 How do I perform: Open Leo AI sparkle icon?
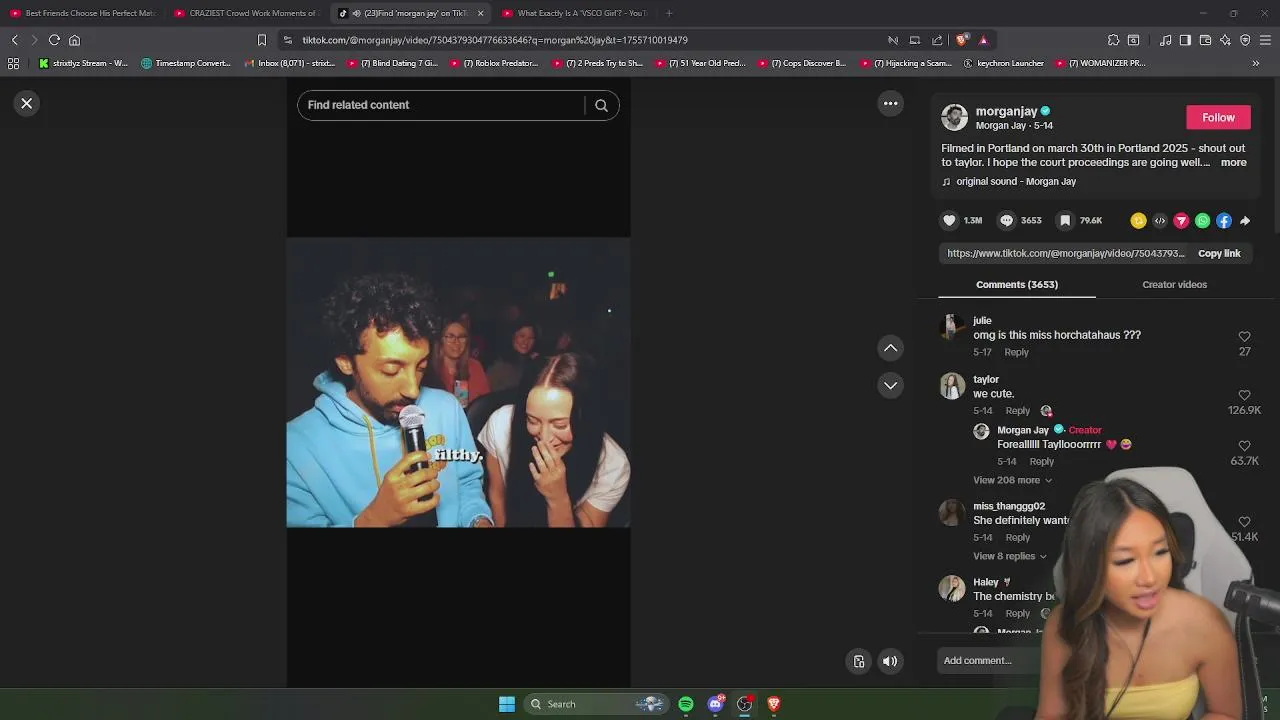coord(1225,40)
